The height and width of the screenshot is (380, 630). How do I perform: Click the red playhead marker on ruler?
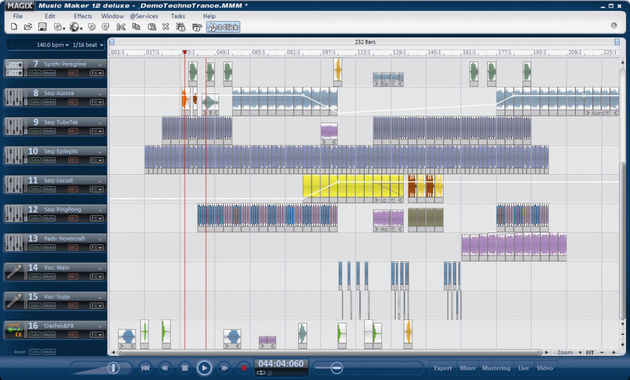coord(184,52)
